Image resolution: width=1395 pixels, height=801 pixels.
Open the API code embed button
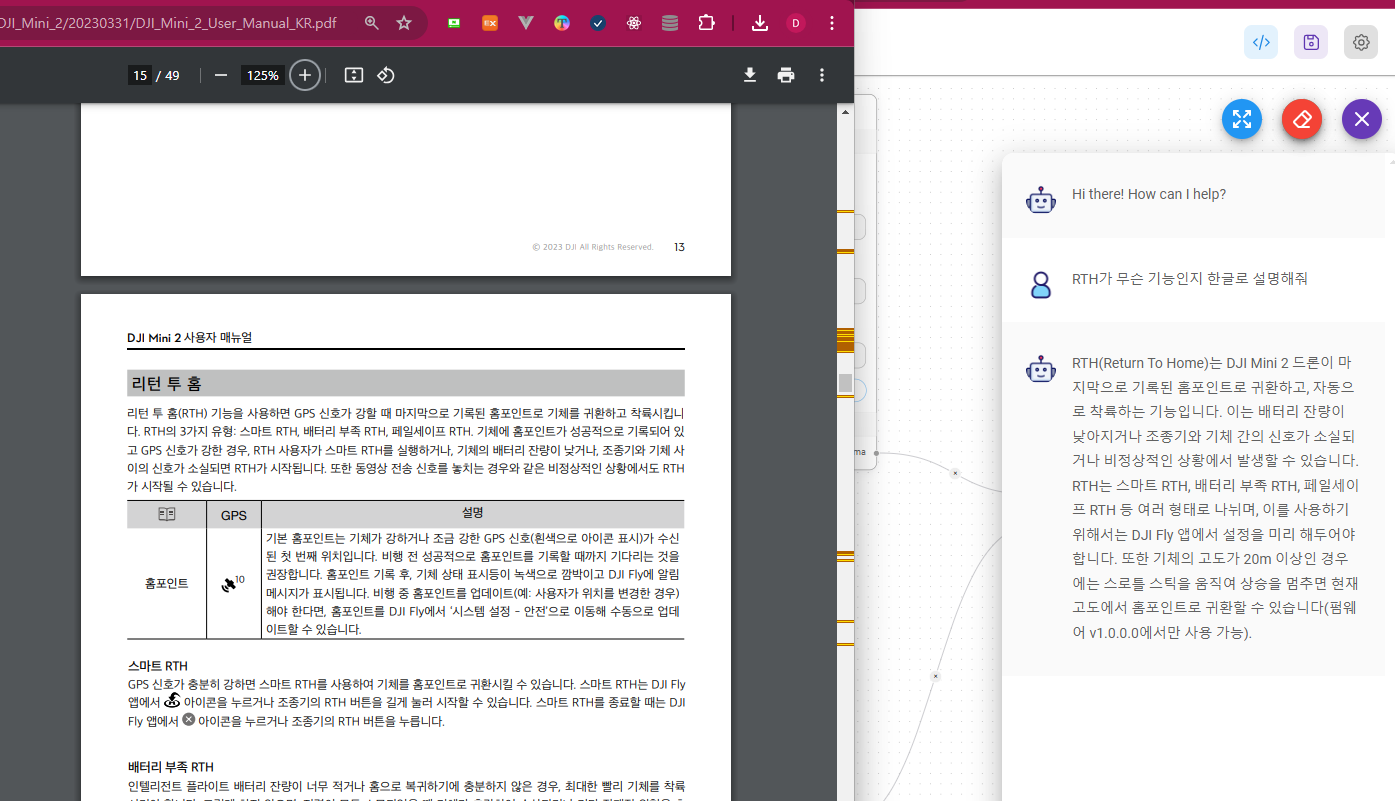tap(1261, 42)
